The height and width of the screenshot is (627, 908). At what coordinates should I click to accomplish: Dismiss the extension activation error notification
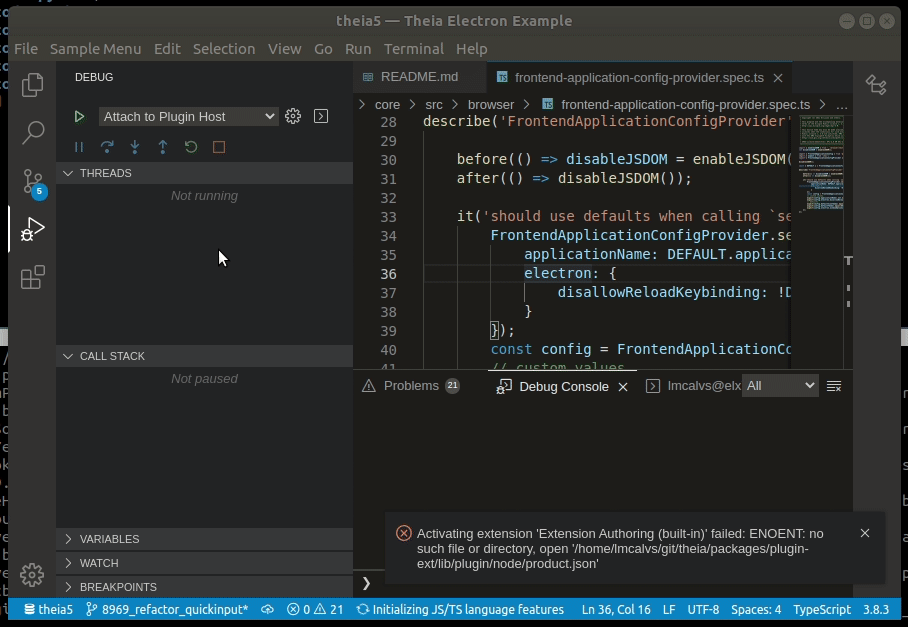tap(865, 533)
